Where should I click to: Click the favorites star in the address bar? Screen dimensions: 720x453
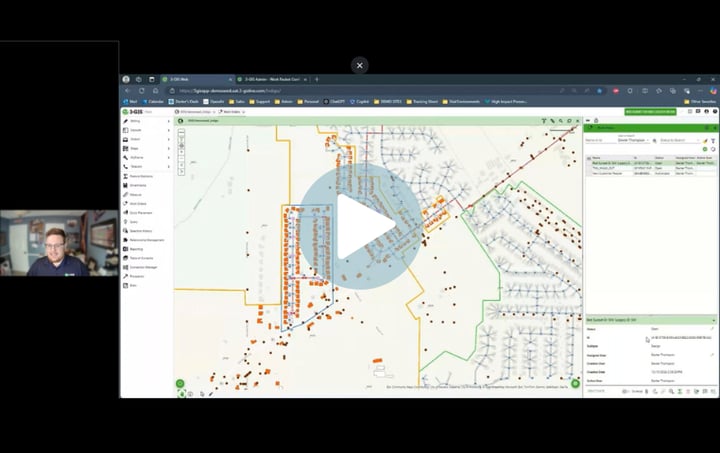pos(600,91)
